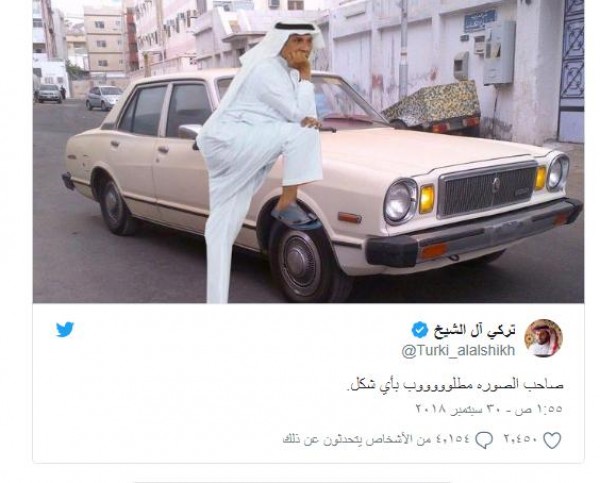Click the tweet's Arabic text body

[x=454, y=384]
